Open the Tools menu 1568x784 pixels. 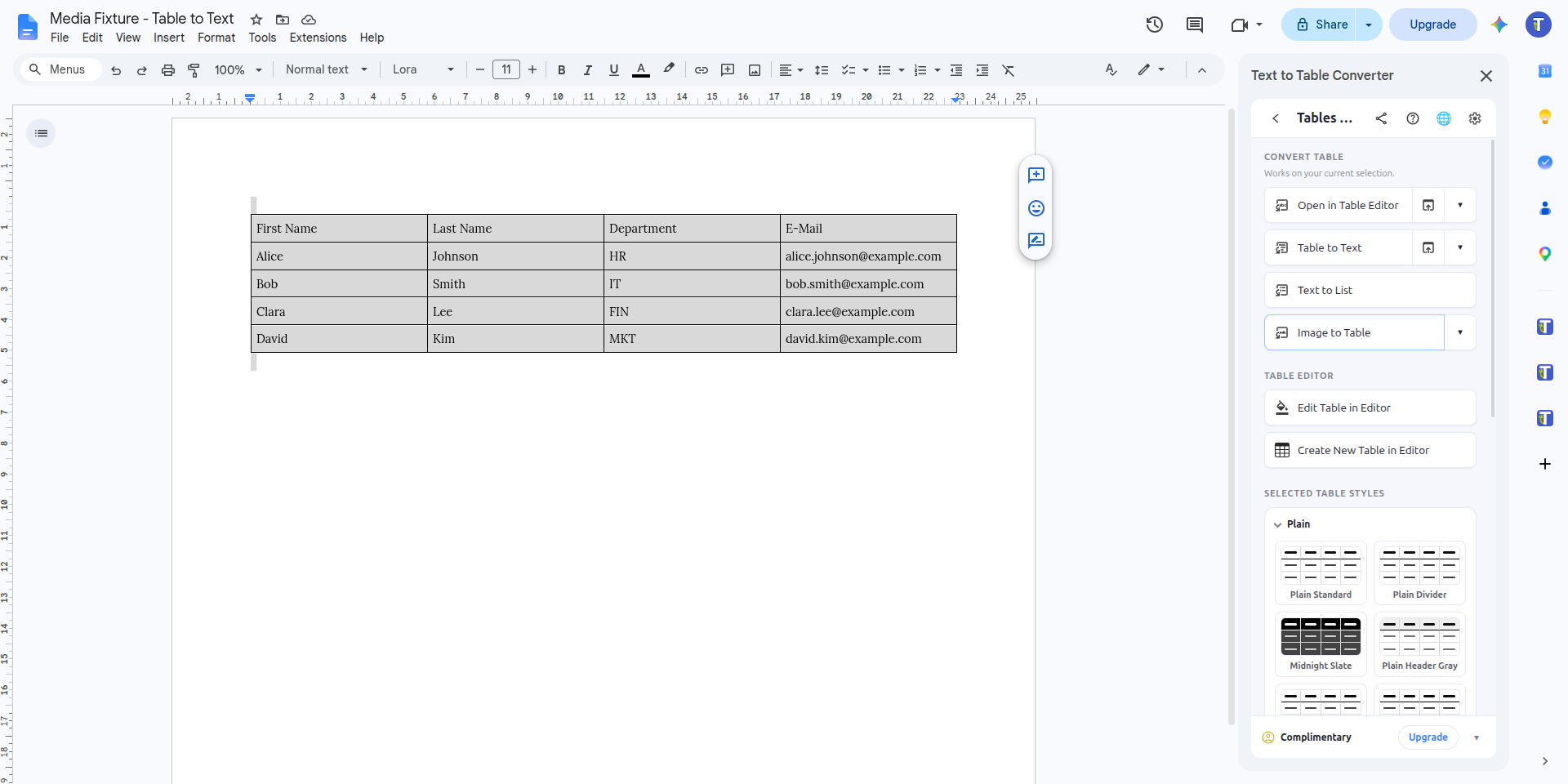click(262, 38)
